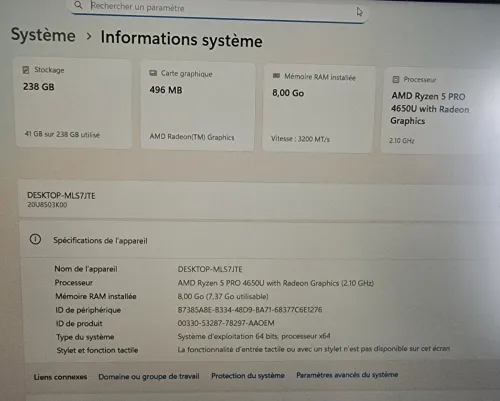
Task: Select the ID de périphérique value
Action: coord(250,310)
